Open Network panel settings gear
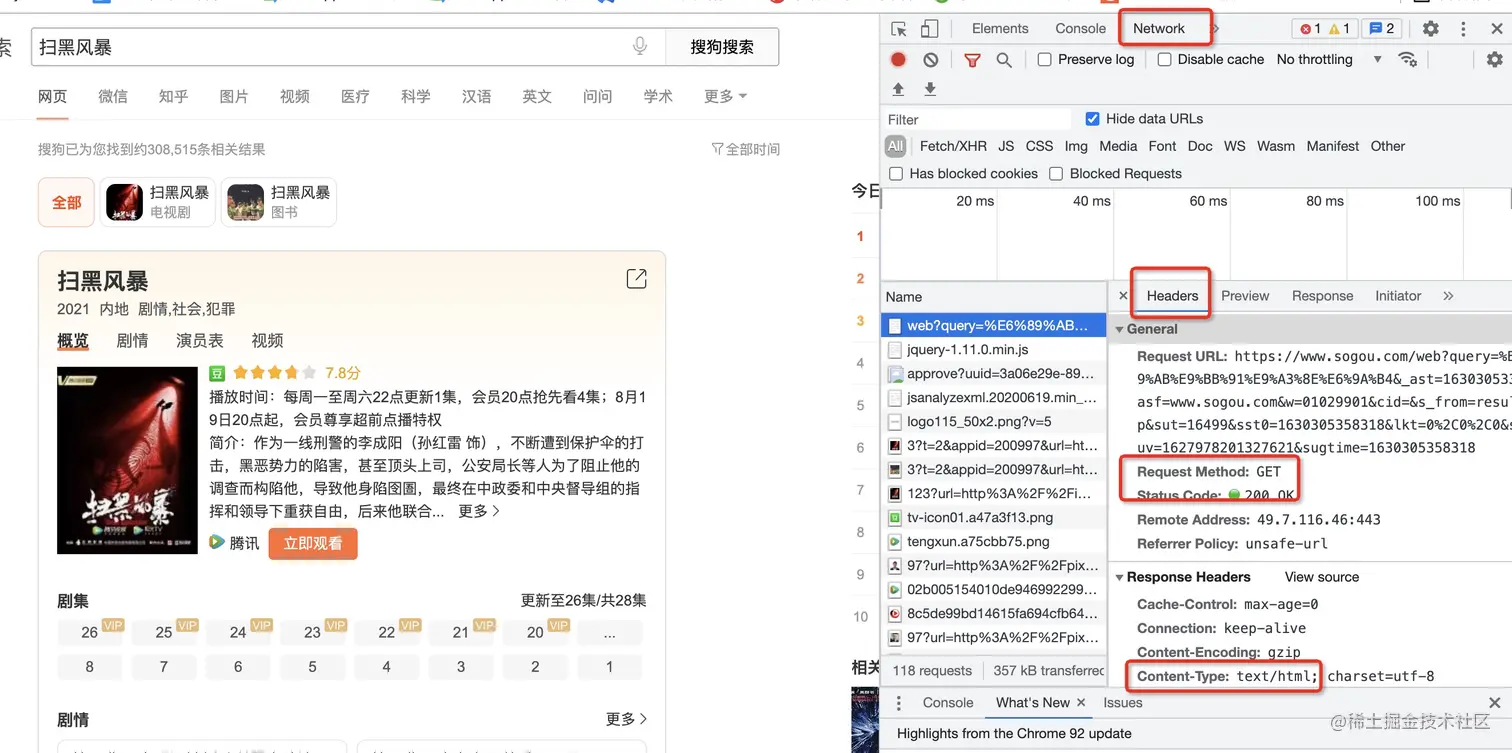Viewport: 1512px width, 753px height. pos(1494,59)
